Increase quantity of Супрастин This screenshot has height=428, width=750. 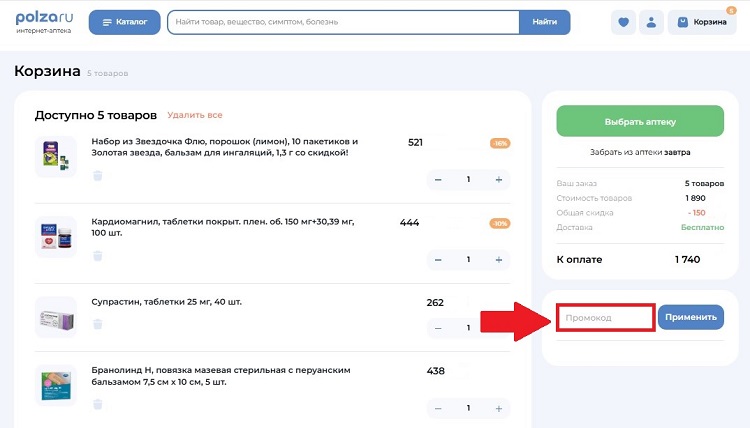coord(498,328)
